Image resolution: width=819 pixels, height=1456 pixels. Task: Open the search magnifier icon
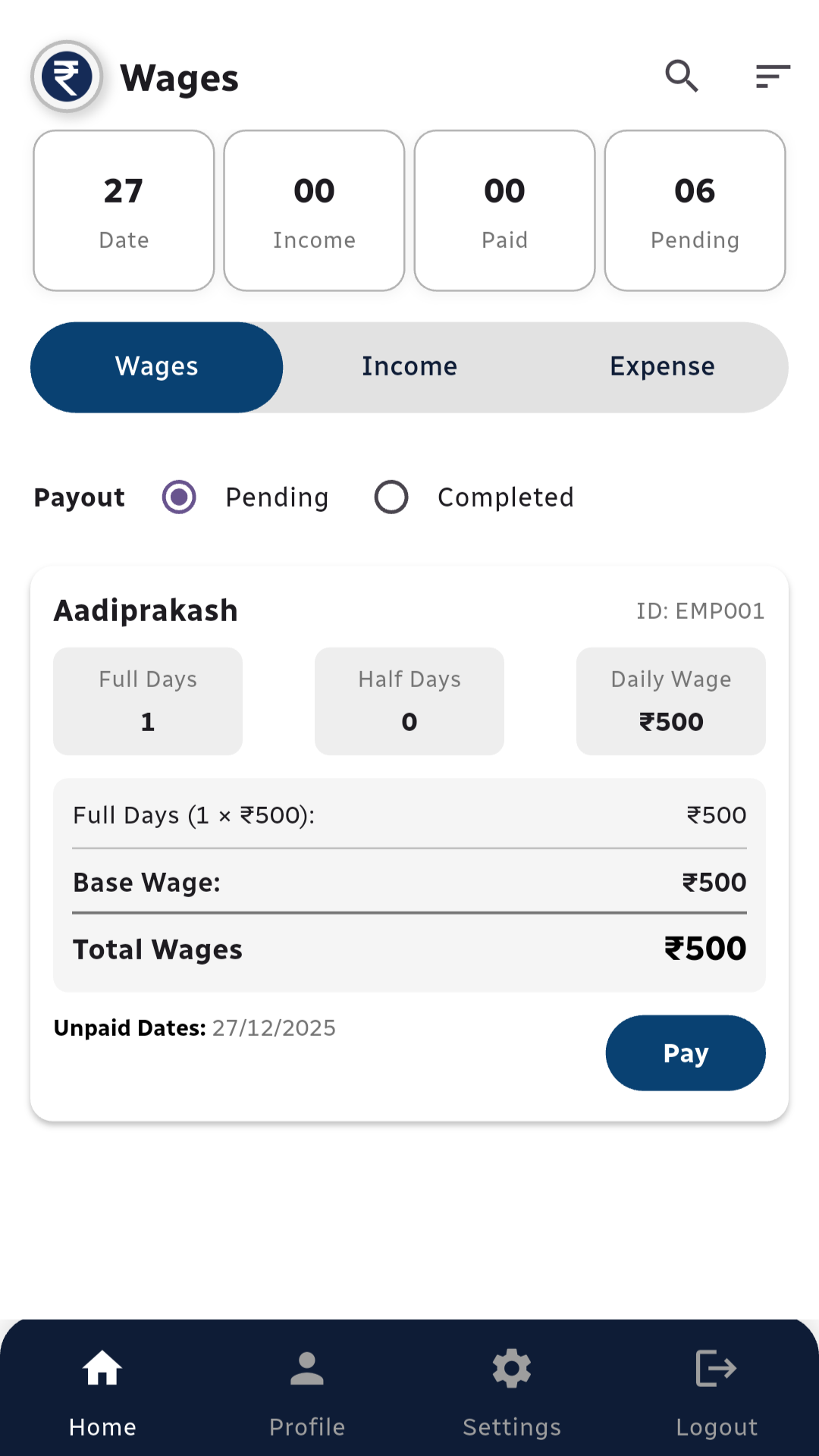click(681, 77)
